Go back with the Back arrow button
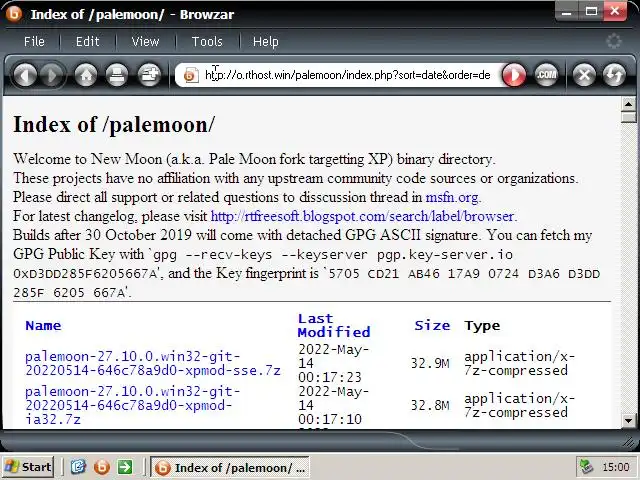The image size is (640, 480). pos(24,75)
